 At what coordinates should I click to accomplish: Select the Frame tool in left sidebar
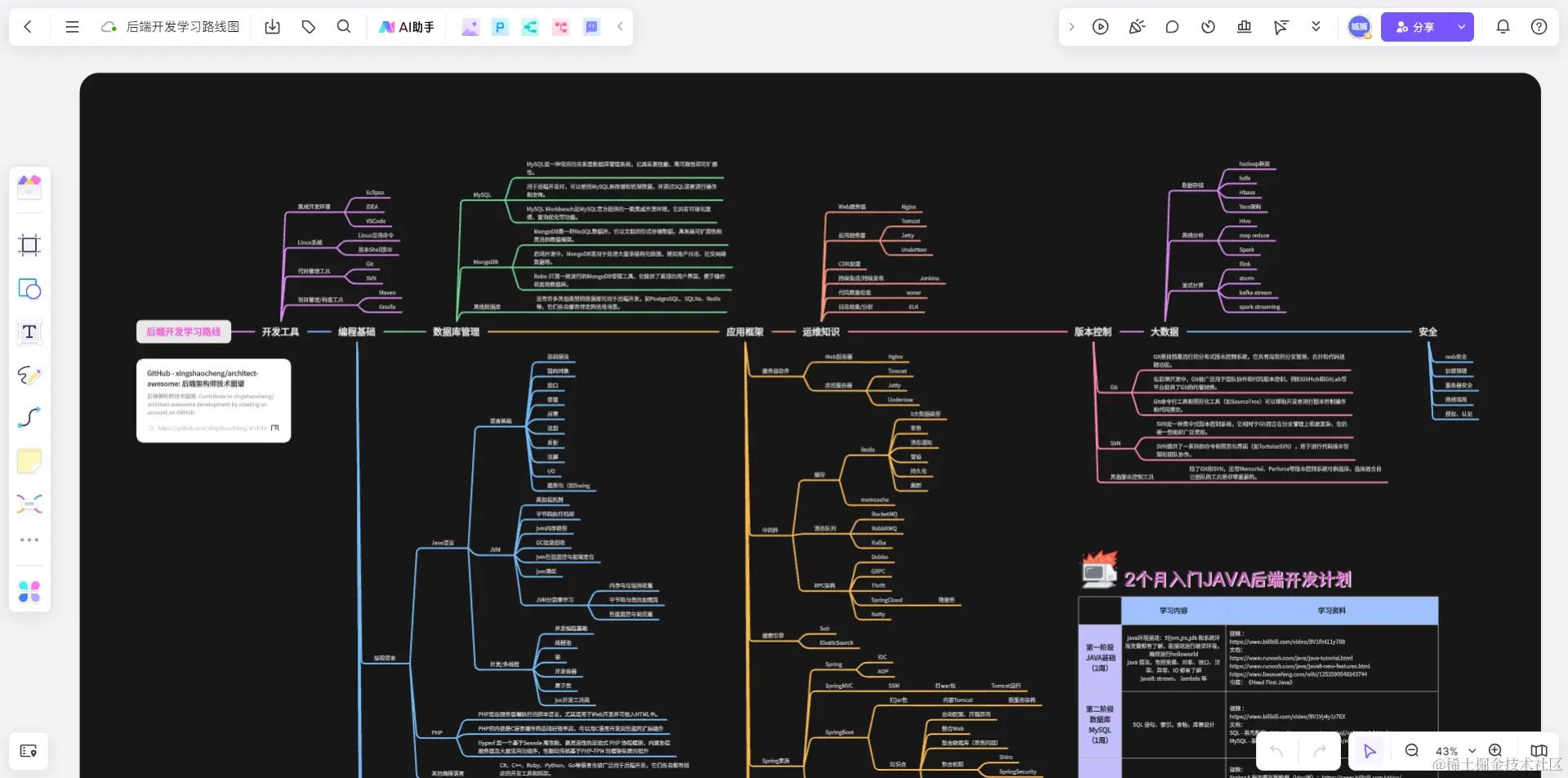[x=29, y=245]
